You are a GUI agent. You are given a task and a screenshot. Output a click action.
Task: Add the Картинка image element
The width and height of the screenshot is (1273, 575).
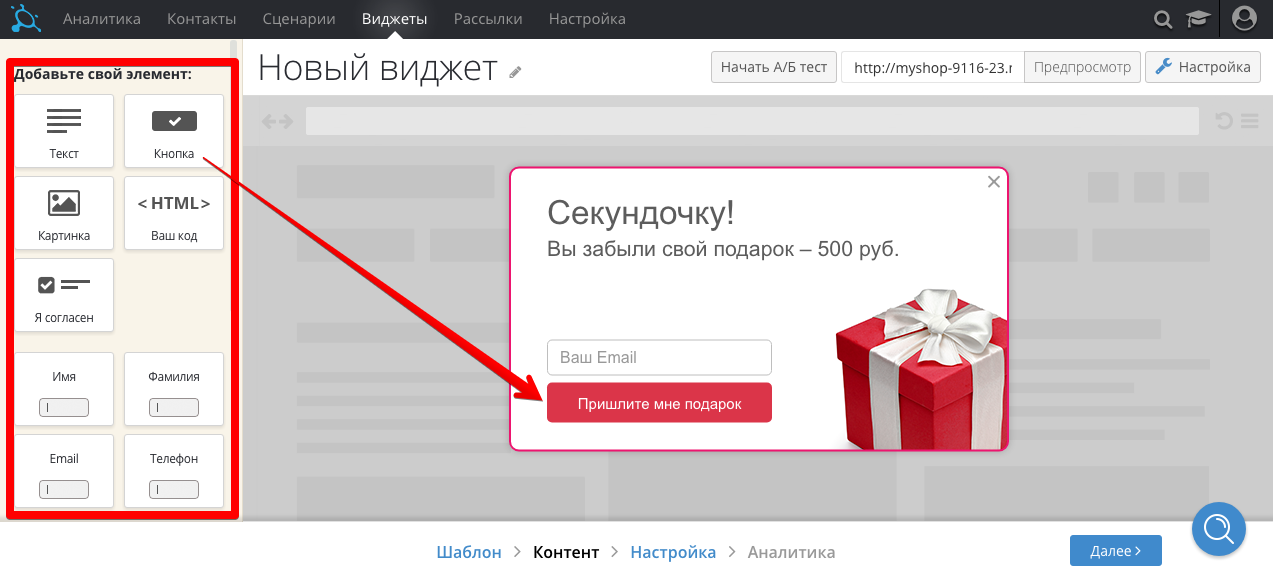pyautogui.click(x=64, y=213)
